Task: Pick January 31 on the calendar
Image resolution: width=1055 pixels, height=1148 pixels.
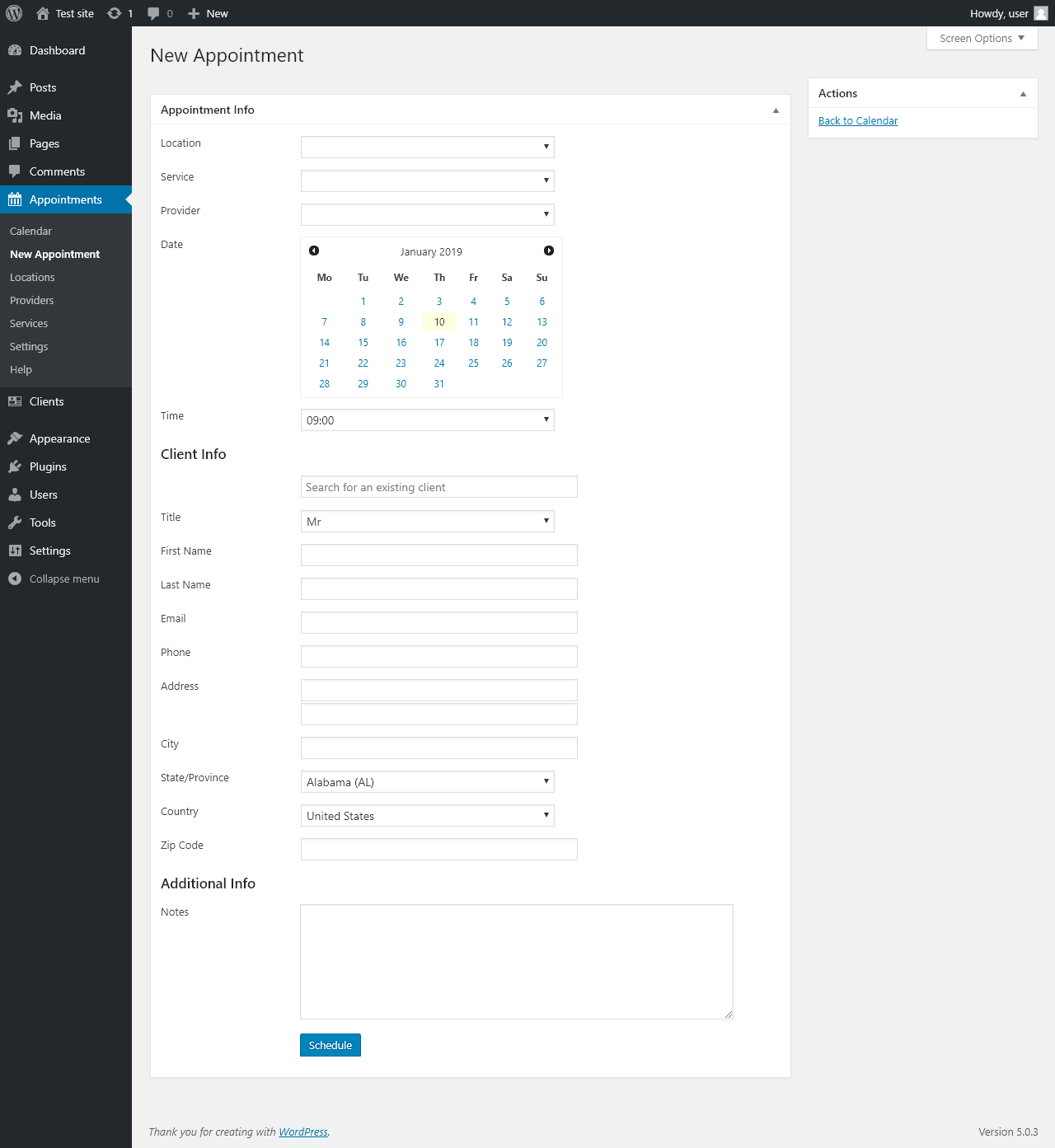Action: tap(439, 384)
